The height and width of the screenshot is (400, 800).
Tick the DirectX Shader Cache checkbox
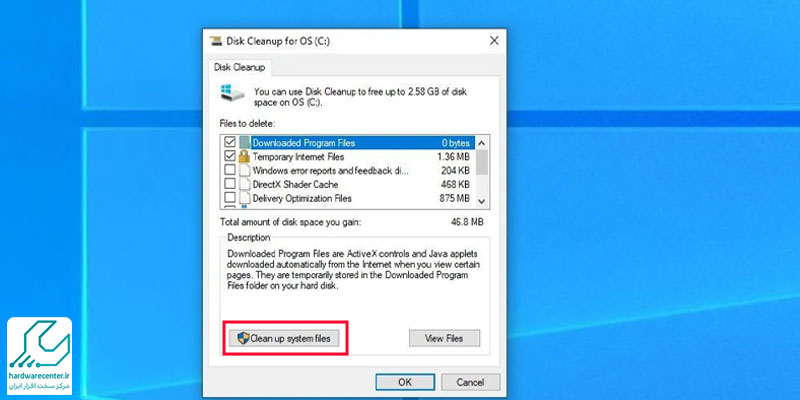230,185
